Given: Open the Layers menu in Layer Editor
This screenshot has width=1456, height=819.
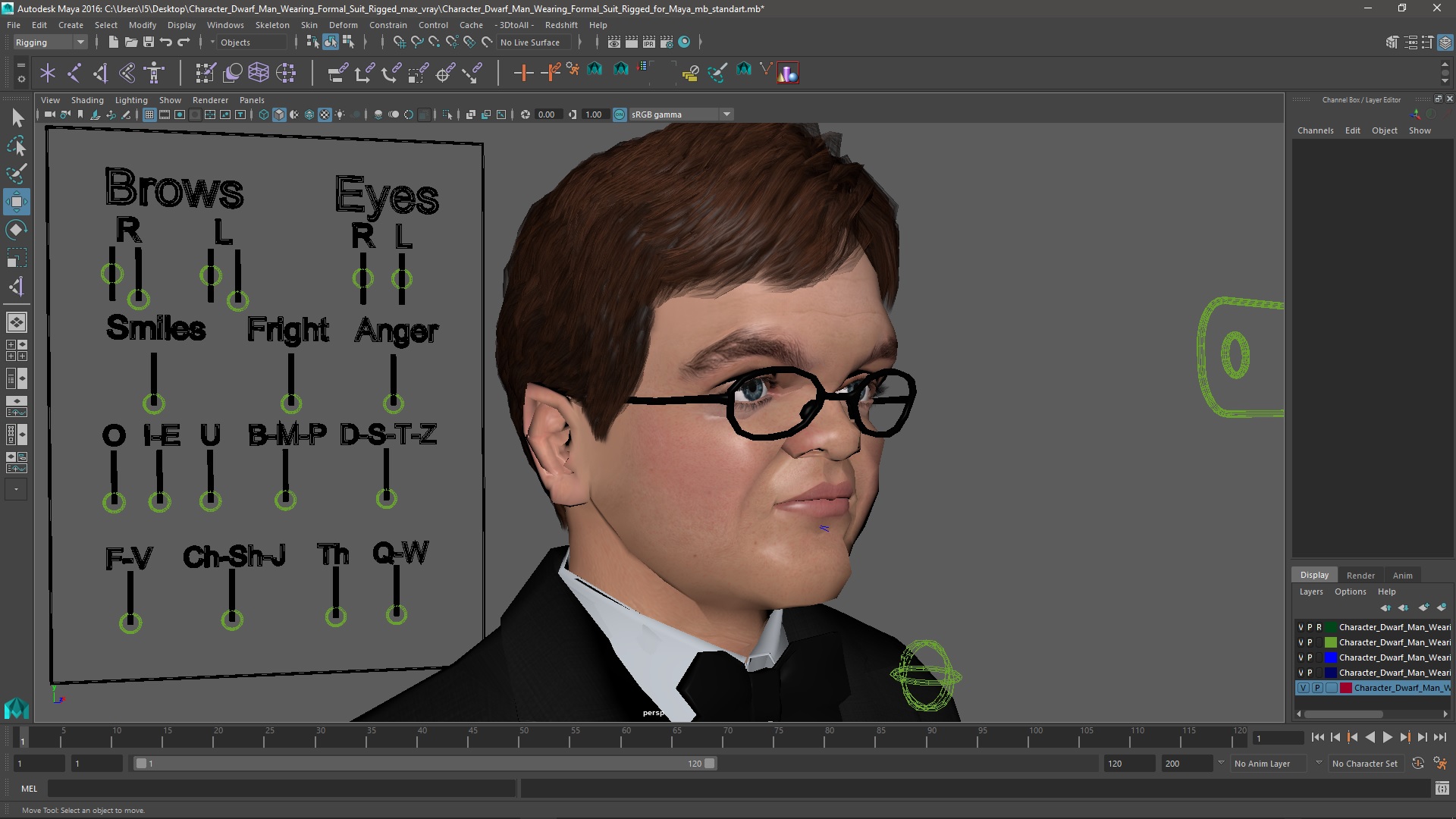Looking at the screenshot, I should click(x=1311, y=591).
